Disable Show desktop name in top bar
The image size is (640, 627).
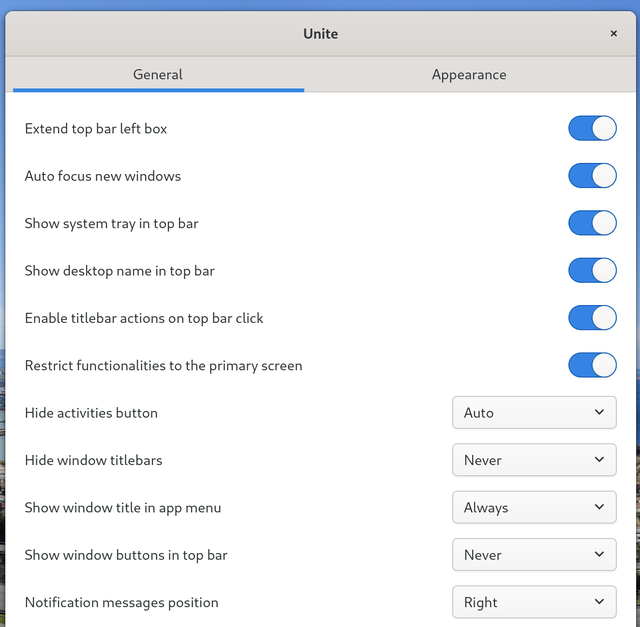point(592,270)
